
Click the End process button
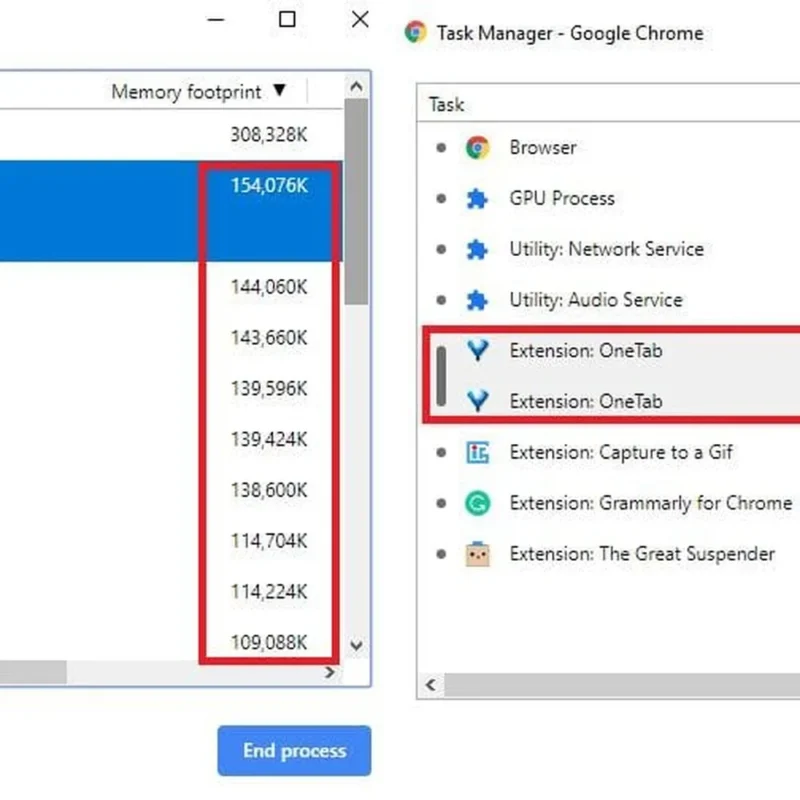(x=294, y=751)
